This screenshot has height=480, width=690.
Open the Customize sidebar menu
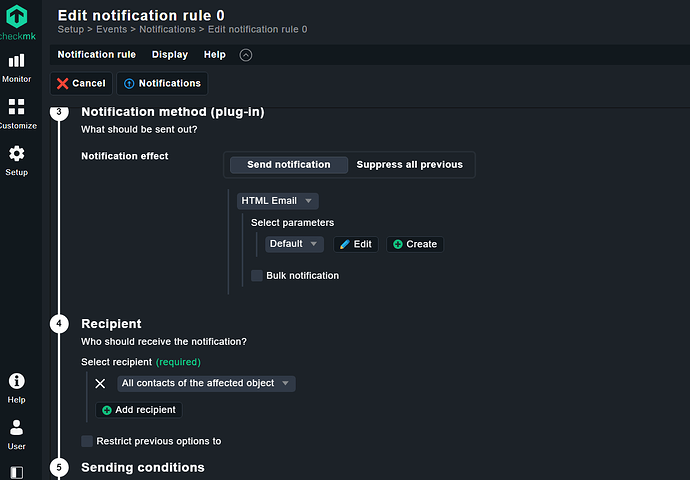pos(16,113)
